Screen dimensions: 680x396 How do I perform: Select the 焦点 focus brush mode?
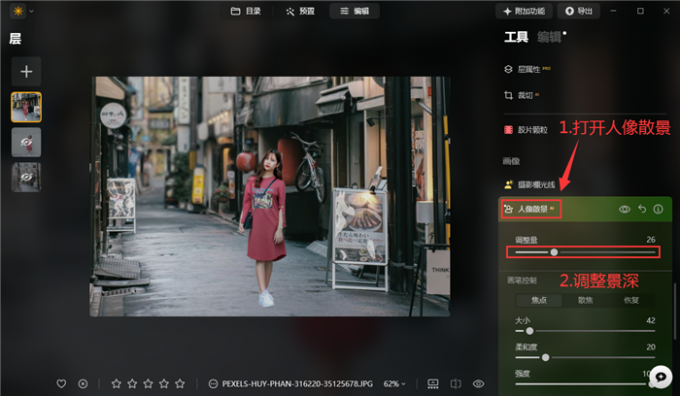pyautogui.click(x=539, y=300)
